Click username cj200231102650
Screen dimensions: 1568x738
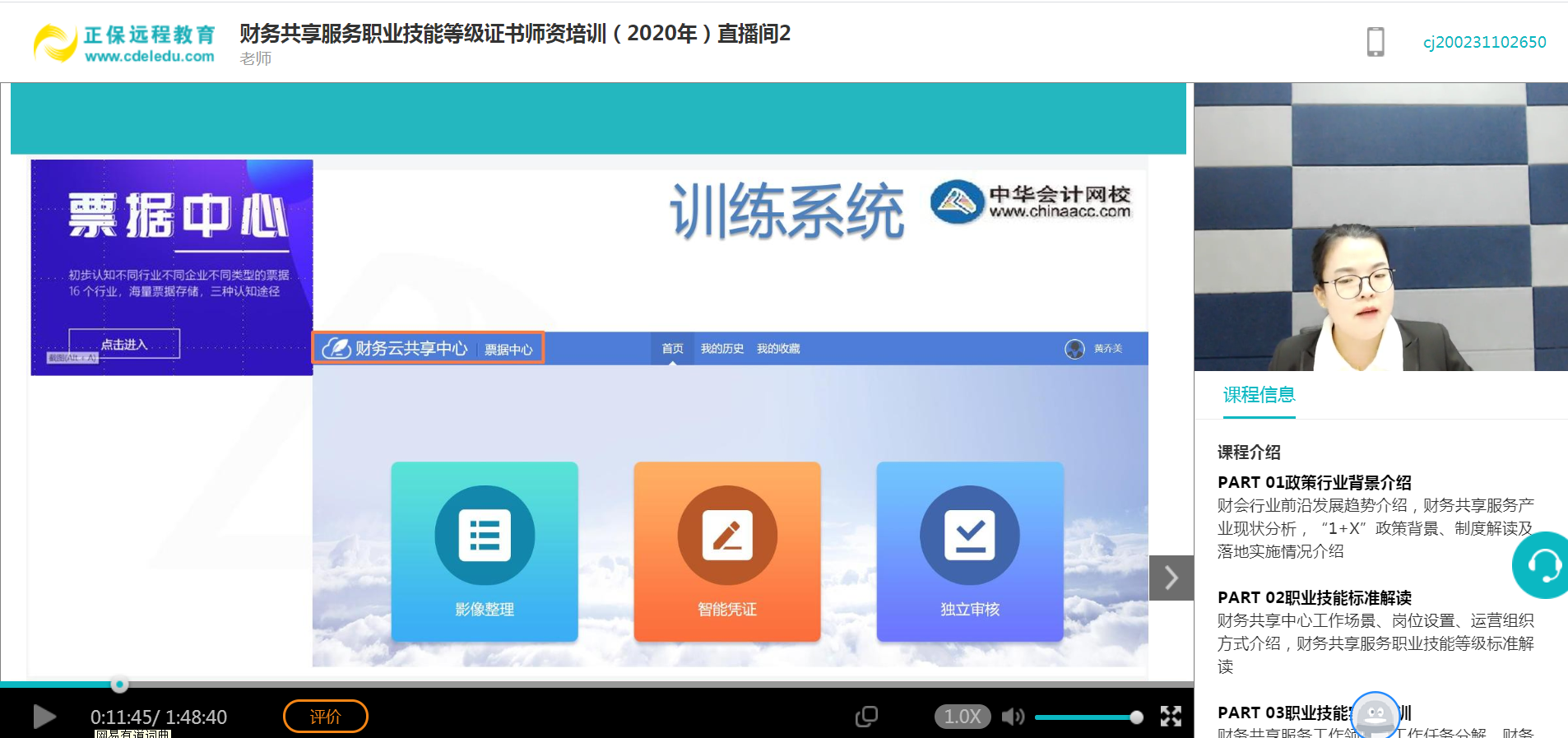[x=1485, y=42]
